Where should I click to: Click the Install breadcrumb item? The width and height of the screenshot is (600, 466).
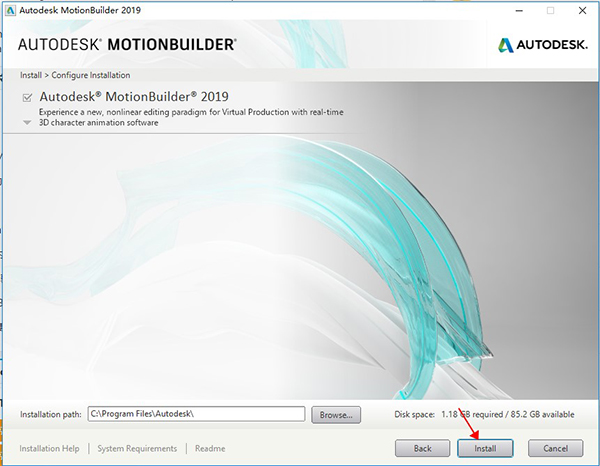31,75
